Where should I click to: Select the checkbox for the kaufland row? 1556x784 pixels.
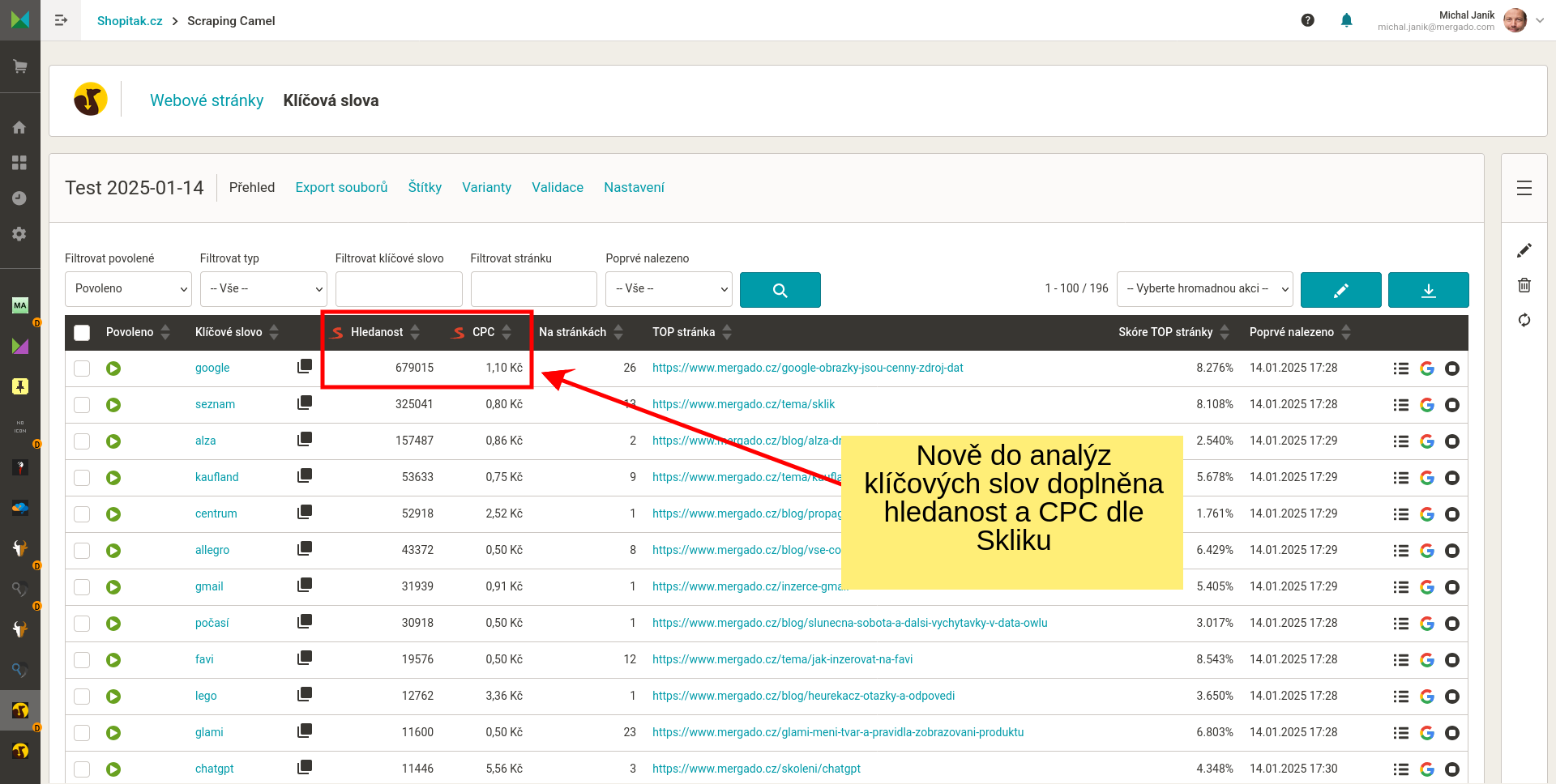82,478
